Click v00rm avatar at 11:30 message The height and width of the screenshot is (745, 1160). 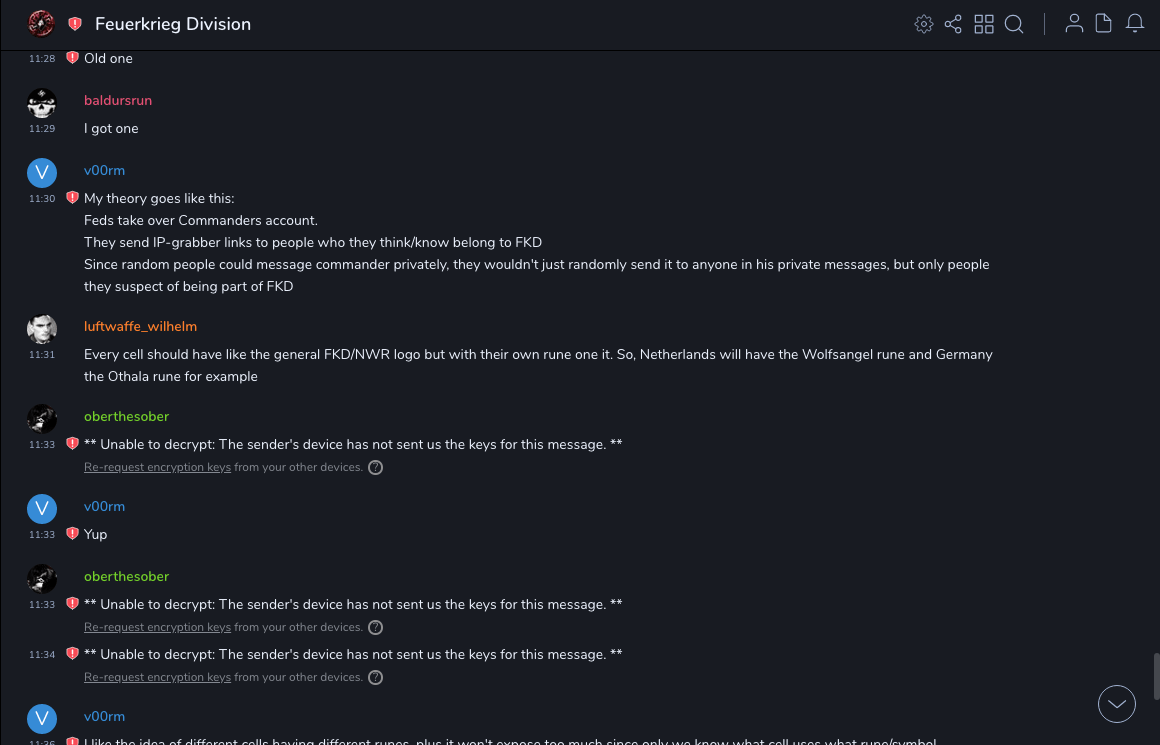(41, 173)
